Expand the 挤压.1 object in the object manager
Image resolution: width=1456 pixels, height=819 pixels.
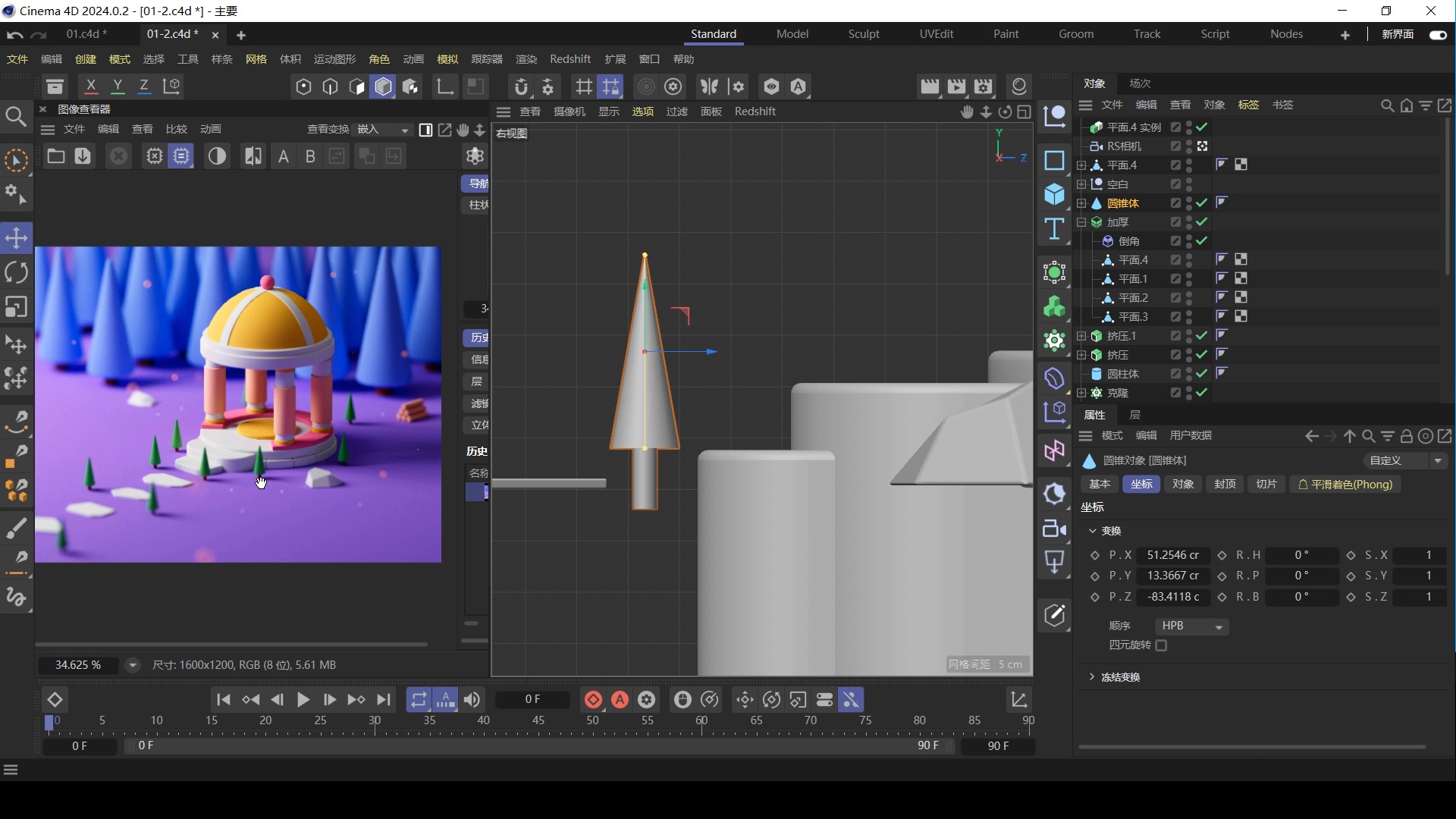[1081, 336]
